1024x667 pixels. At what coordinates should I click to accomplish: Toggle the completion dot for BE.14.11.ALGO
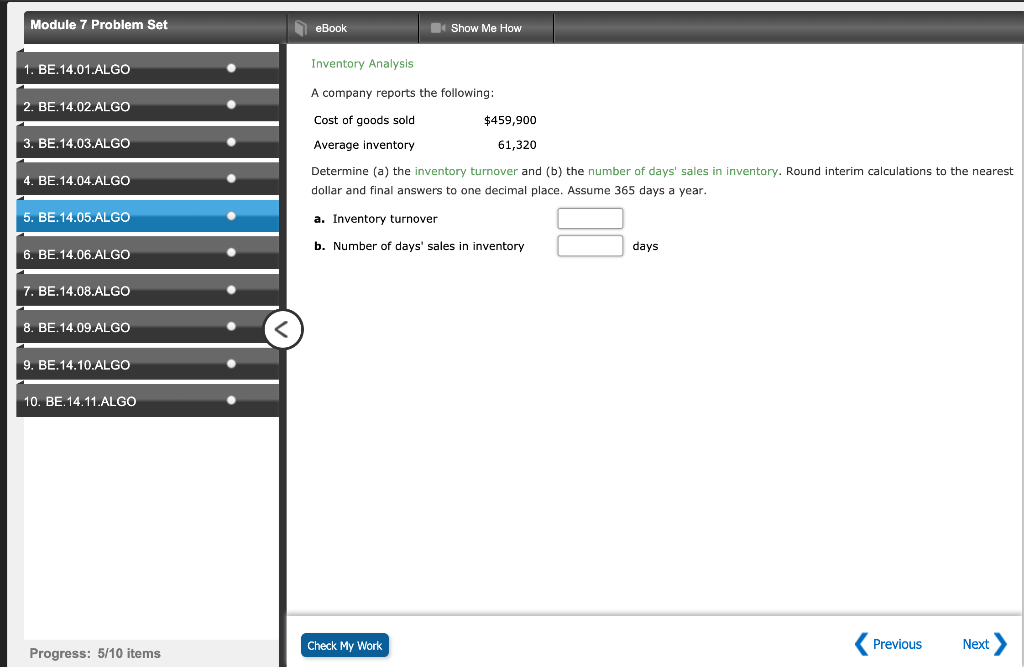232,398
